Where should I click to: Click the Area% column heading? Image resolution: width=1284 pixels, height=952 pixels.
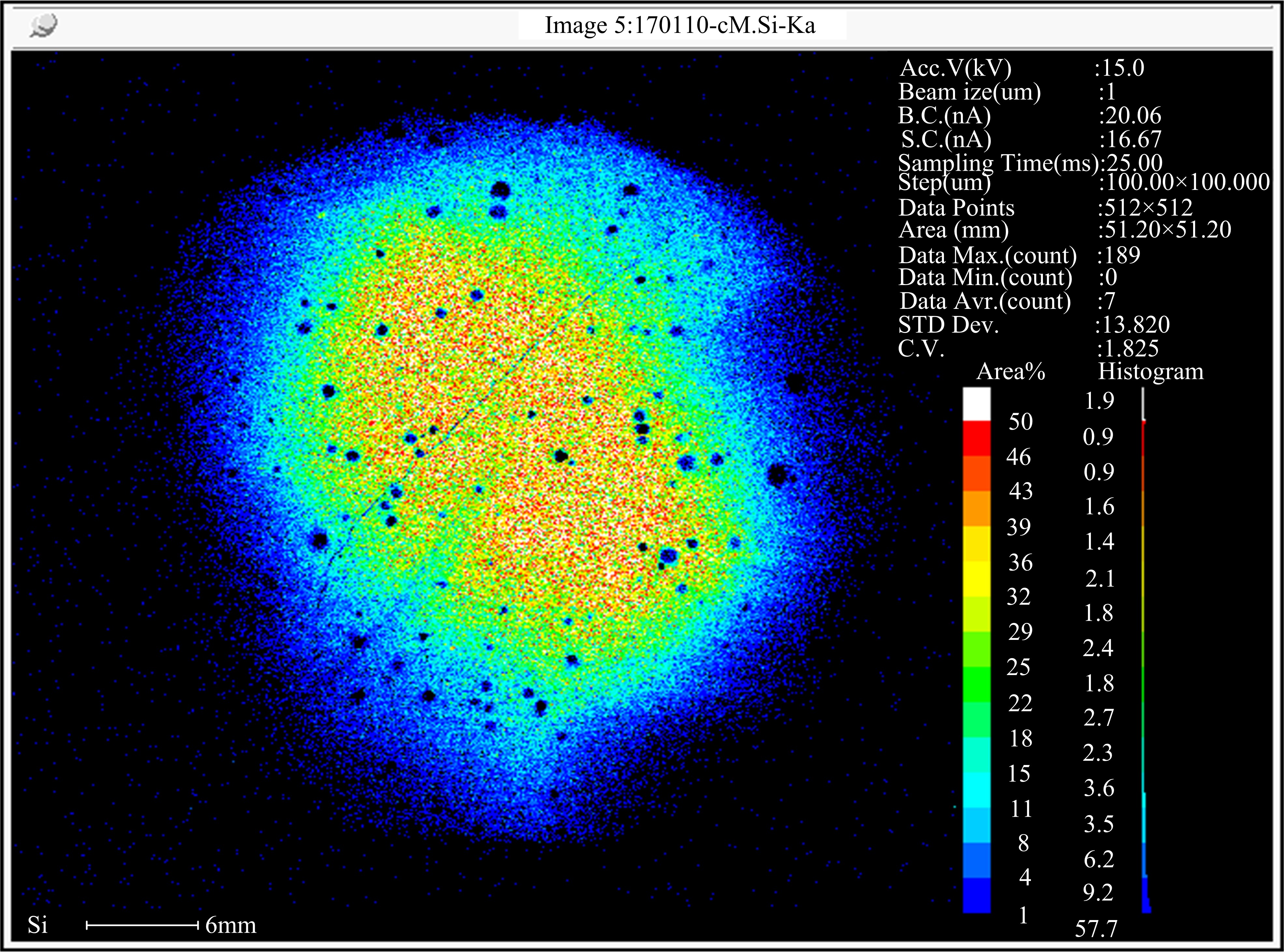pyautogui.click(x=1010, y=372)
